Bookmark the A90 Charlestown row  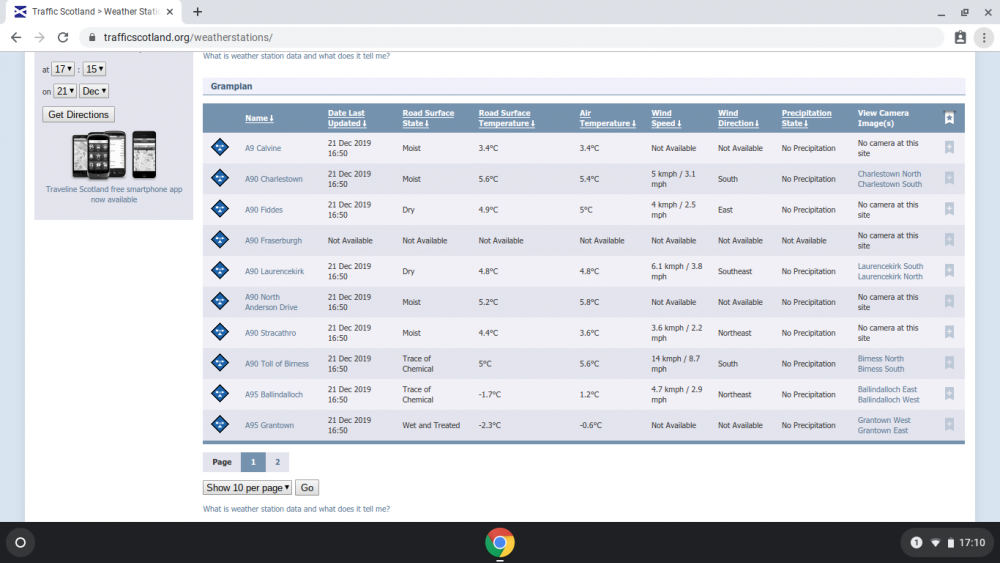coord(949,178)
